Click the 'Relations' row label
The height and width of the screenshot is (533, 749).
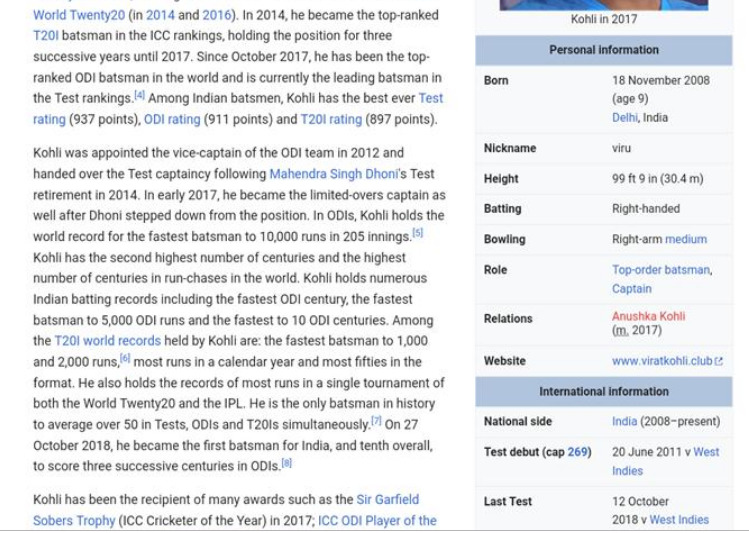point(508,319)
